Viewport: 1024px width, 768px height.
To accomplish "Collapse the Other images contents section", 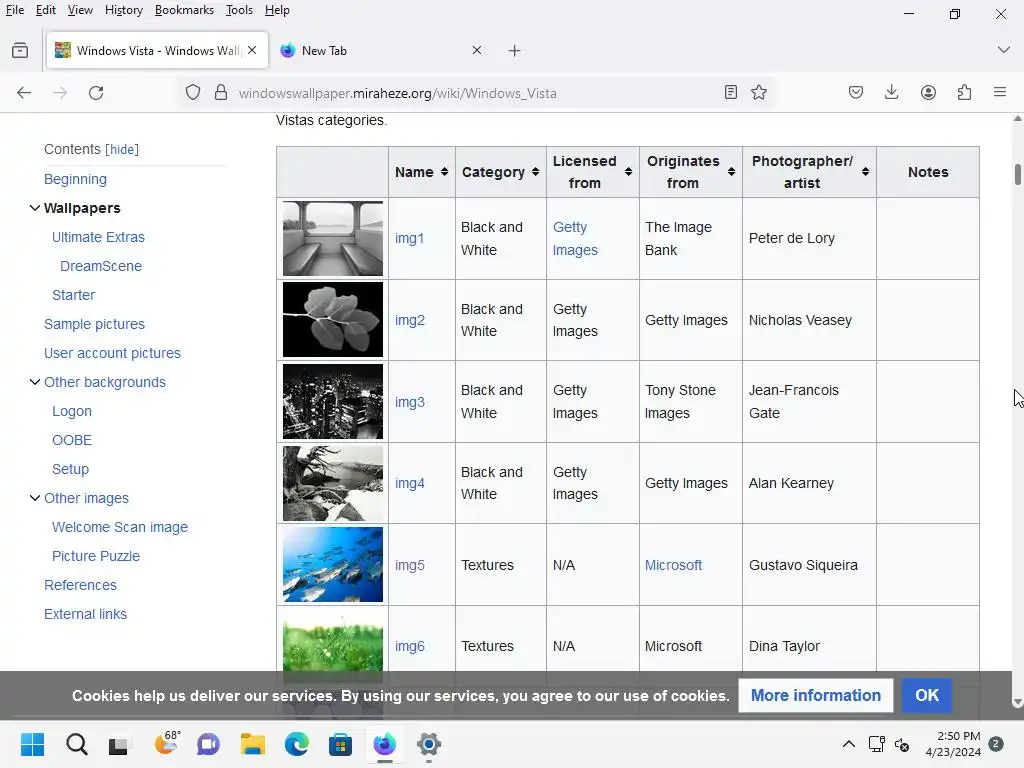I will (35, 498).
